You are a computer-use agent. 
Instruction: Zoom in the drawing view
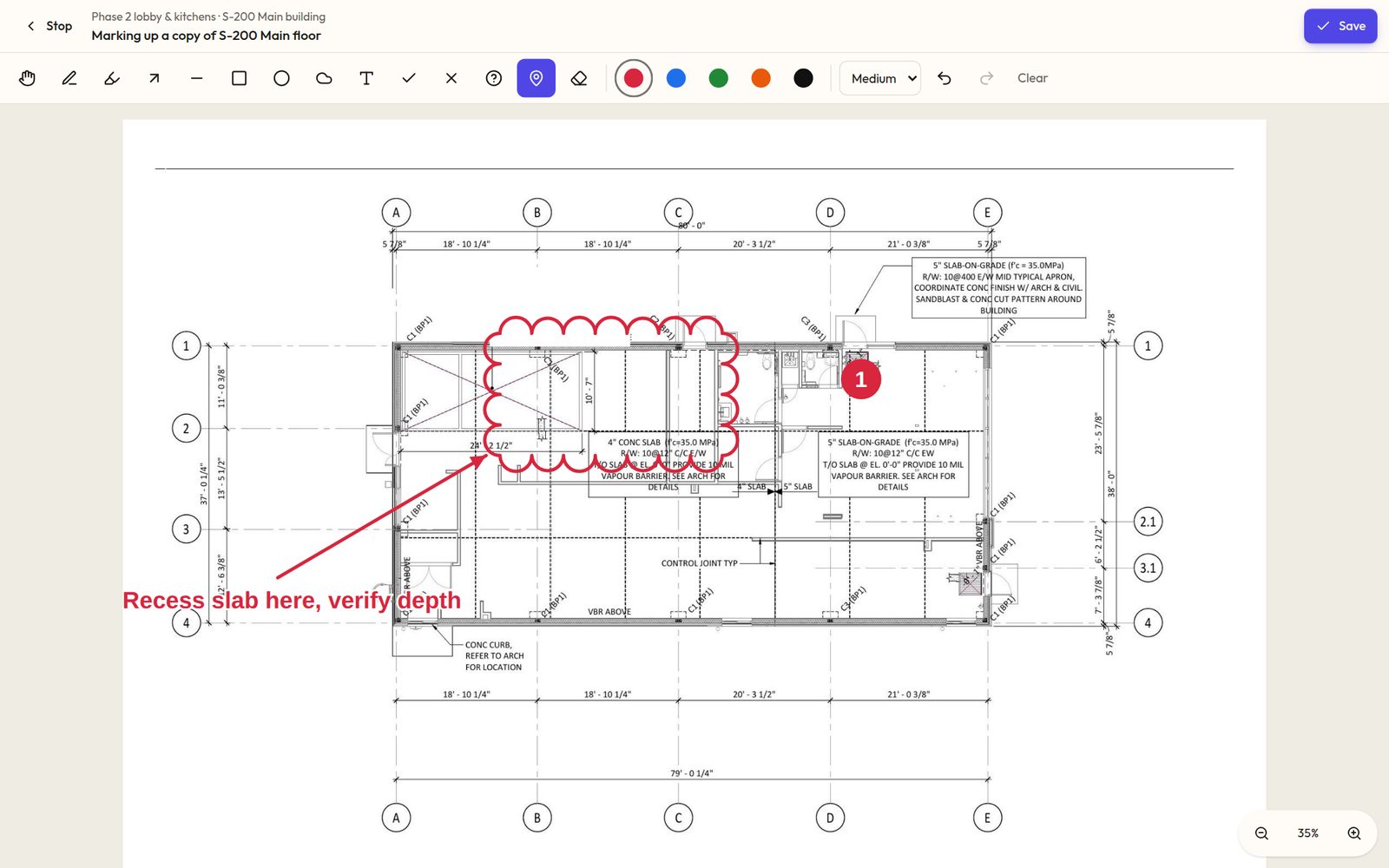pos(1354,833)
